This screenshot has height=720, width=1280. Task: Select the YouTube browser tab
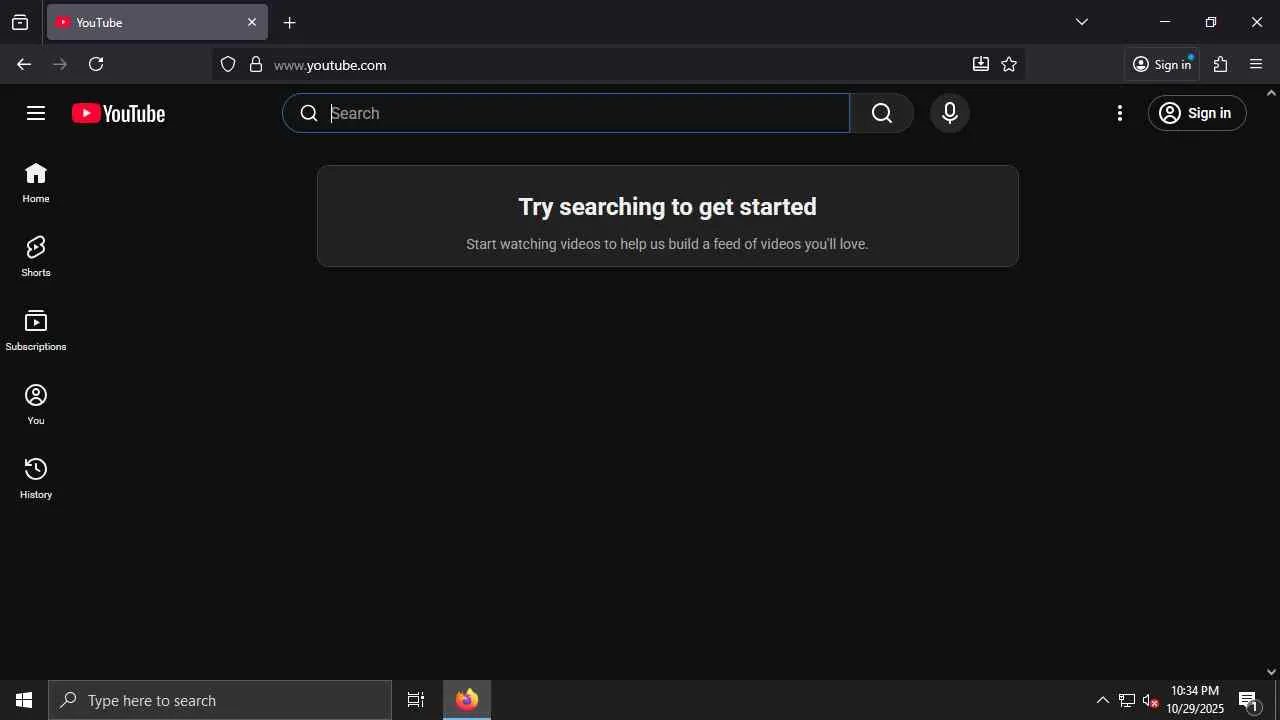click(x=157, y=22)
